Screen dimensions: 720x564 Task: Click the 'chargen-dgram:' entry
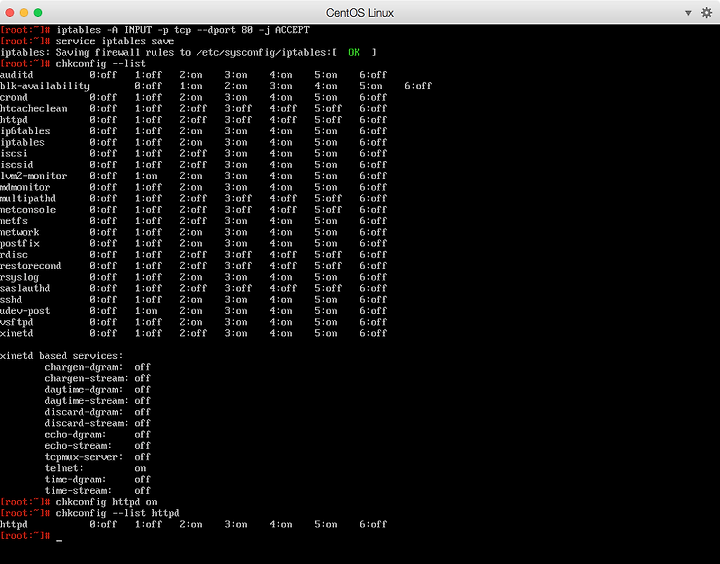pos(84,367)
